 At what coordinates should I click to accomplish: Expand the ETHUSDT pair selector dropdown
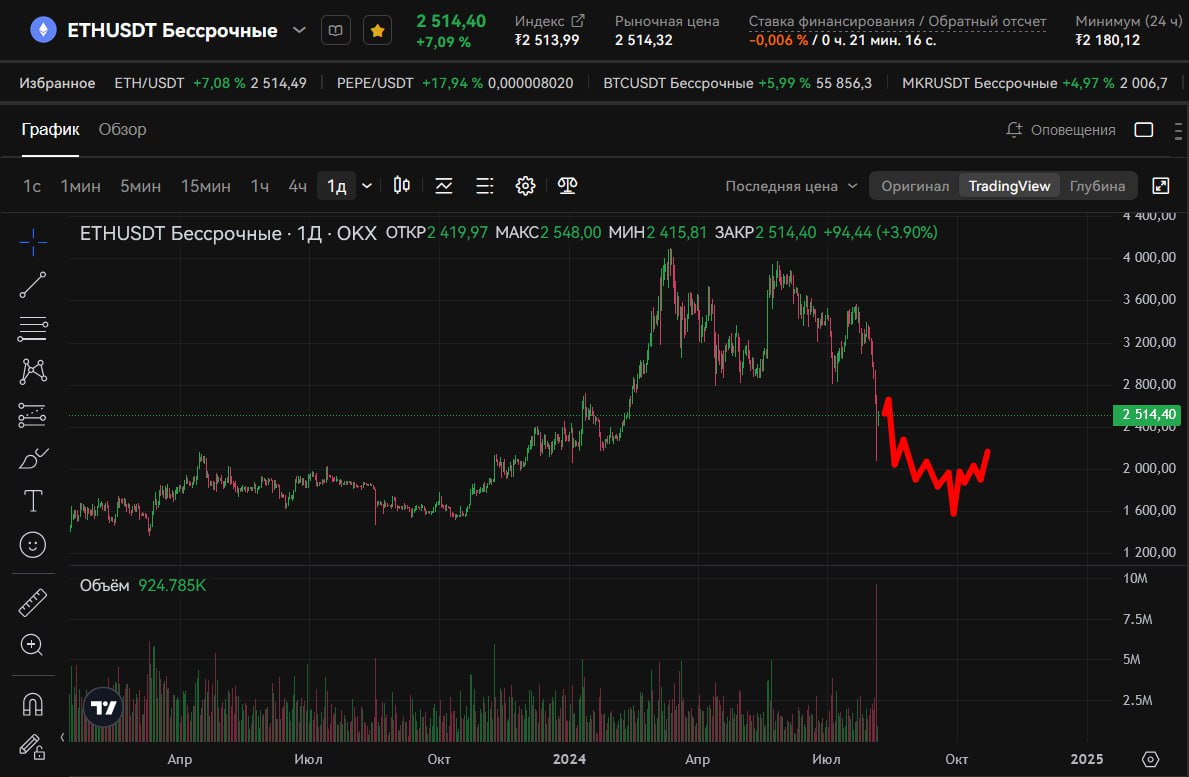(x=300, y=30)
